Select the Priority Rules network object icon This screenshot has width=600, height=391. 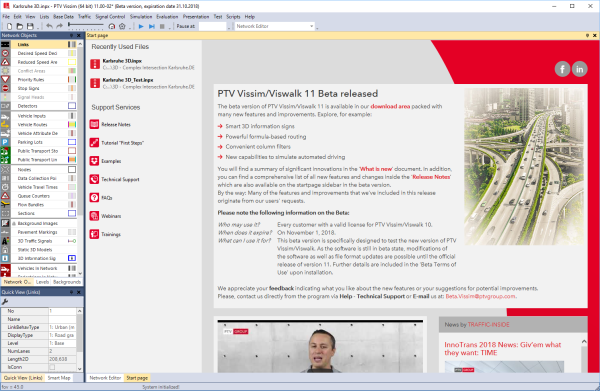[x=5, y=80]
